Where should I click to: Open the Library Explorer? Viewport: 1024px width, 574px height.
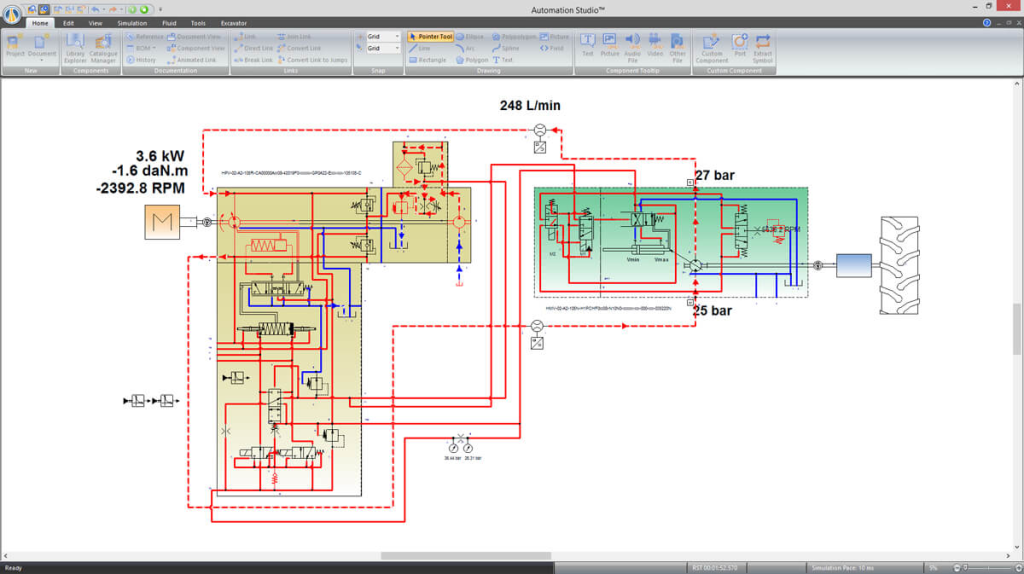point(75,48)
